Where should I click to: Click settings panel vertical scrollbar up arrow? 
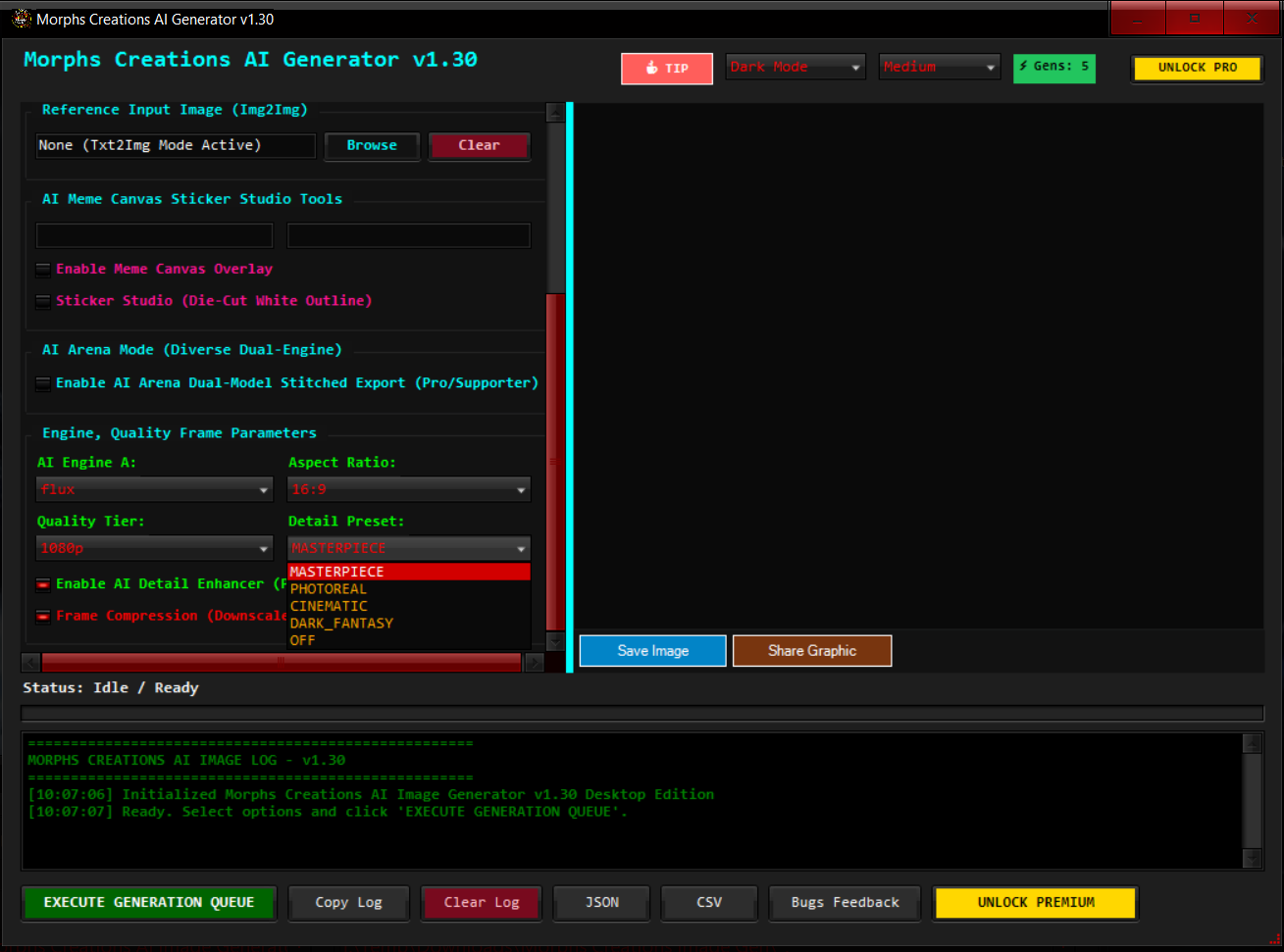click(x=555, y=112)
